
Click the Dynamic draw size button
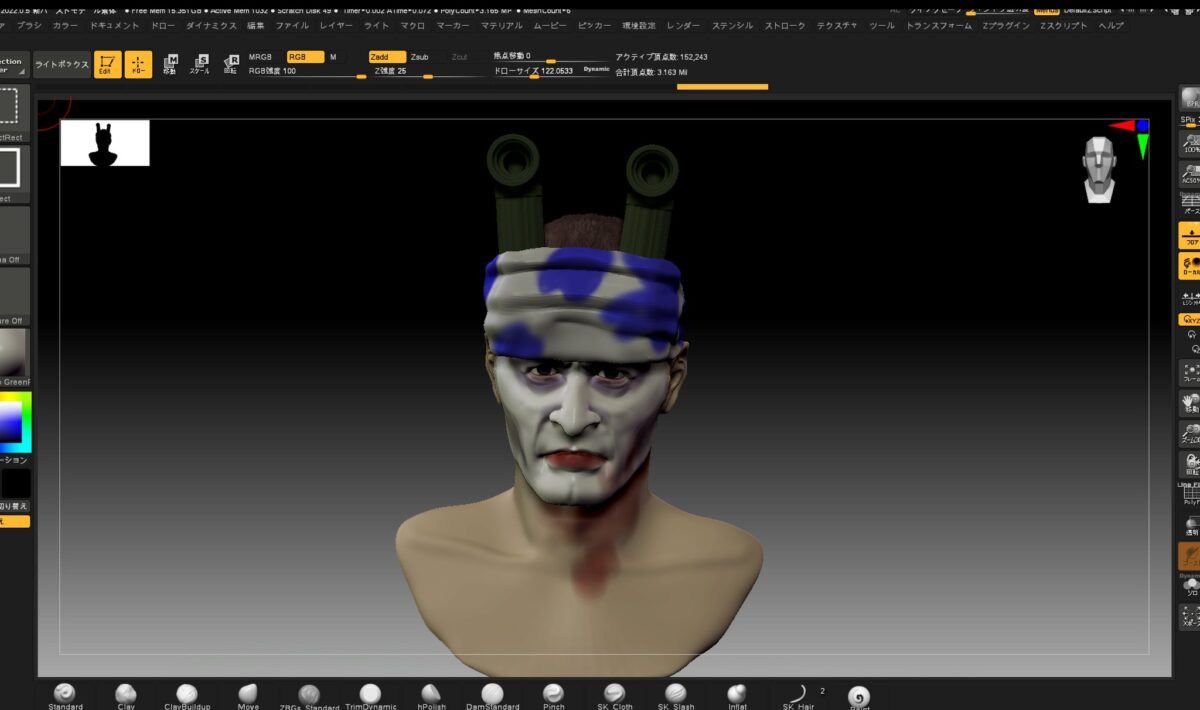(597, 70)
